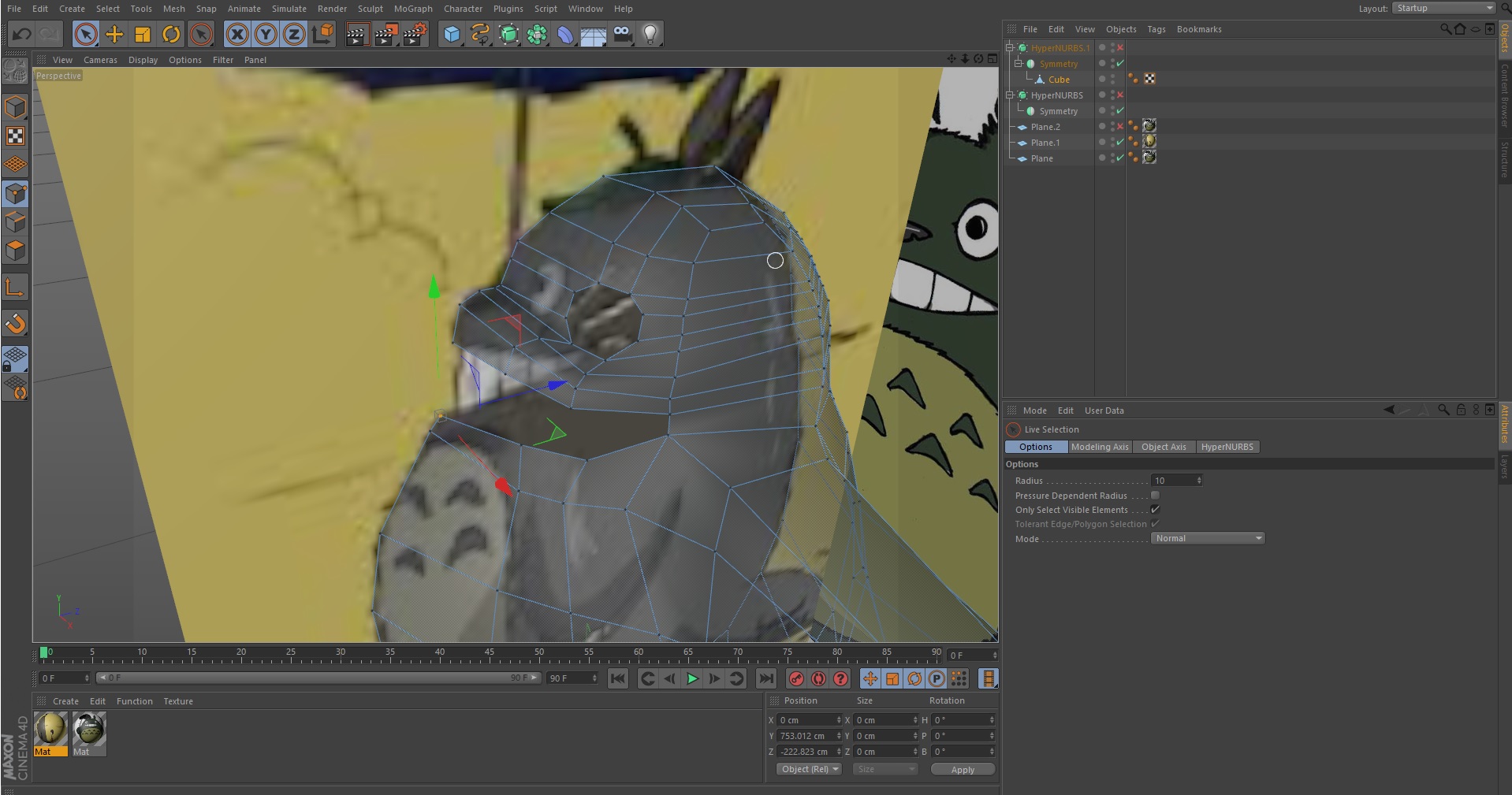Open the Mode Normal dropdown
This screenshot has width=1512, height=795.
[x=1208, y=538]
